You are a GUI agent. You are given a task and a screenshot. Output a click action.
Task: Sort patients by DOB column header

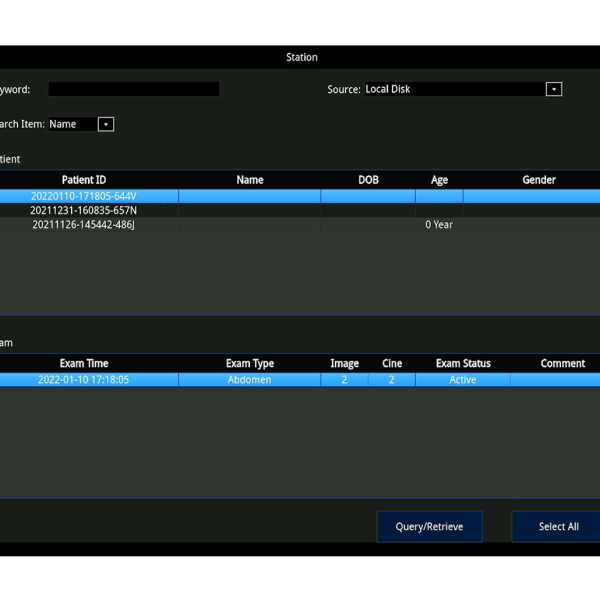(x=368, y=180)
